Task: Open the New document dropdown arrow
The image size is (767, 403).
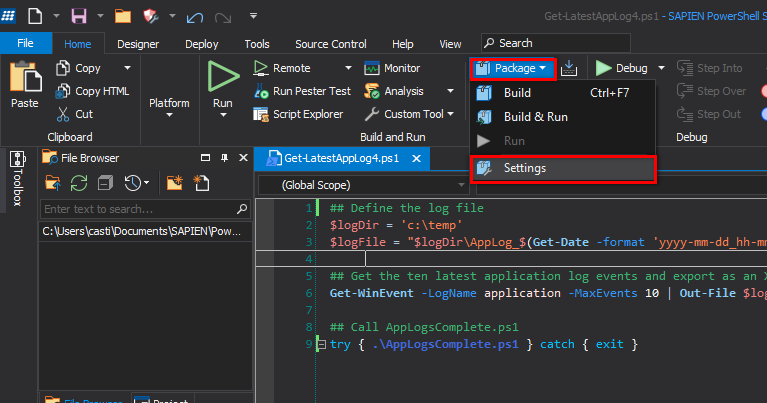Action: point(56,16)
